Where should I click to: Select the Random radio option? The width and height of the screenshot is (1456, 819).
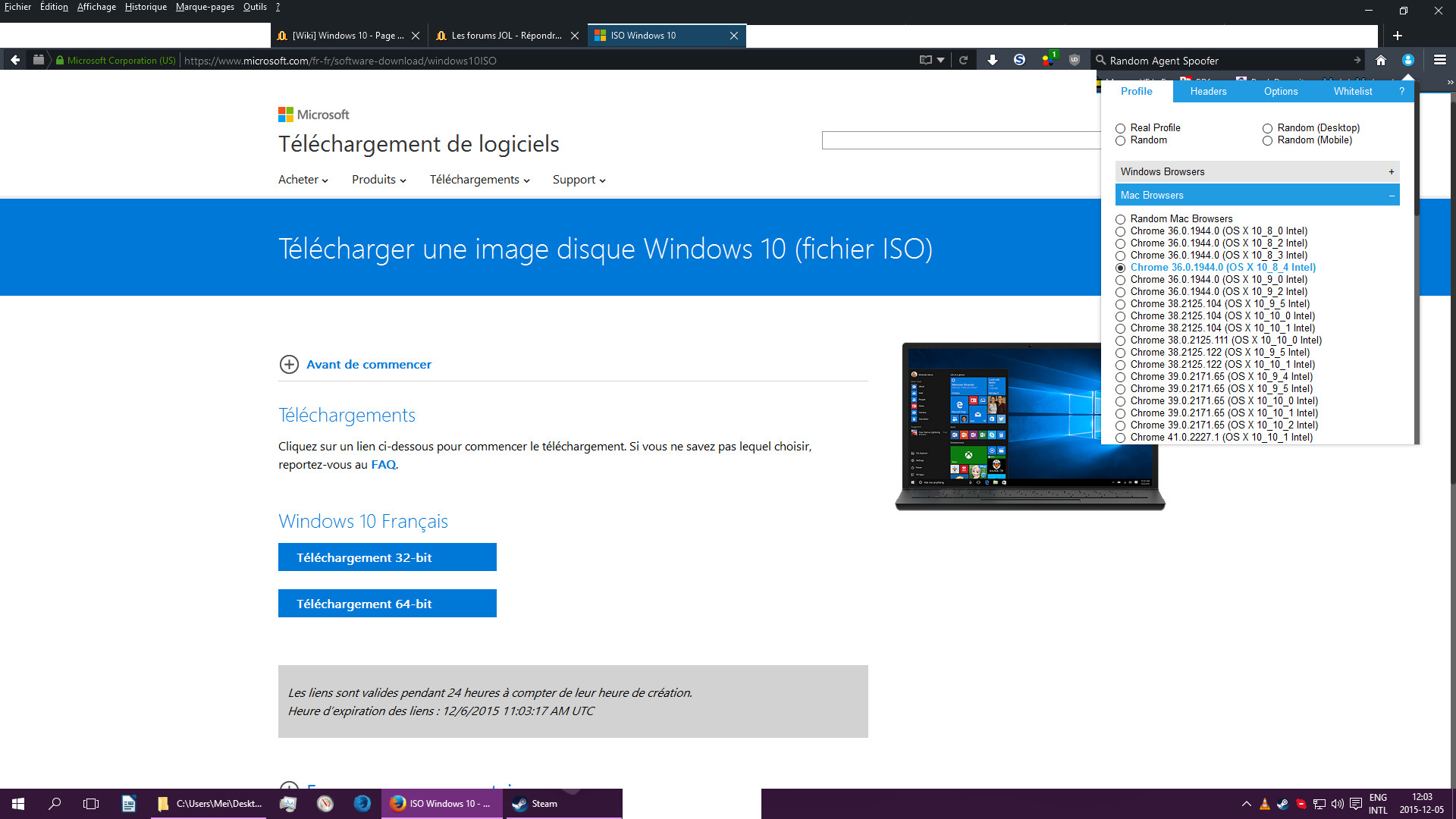click(1120, 140)
